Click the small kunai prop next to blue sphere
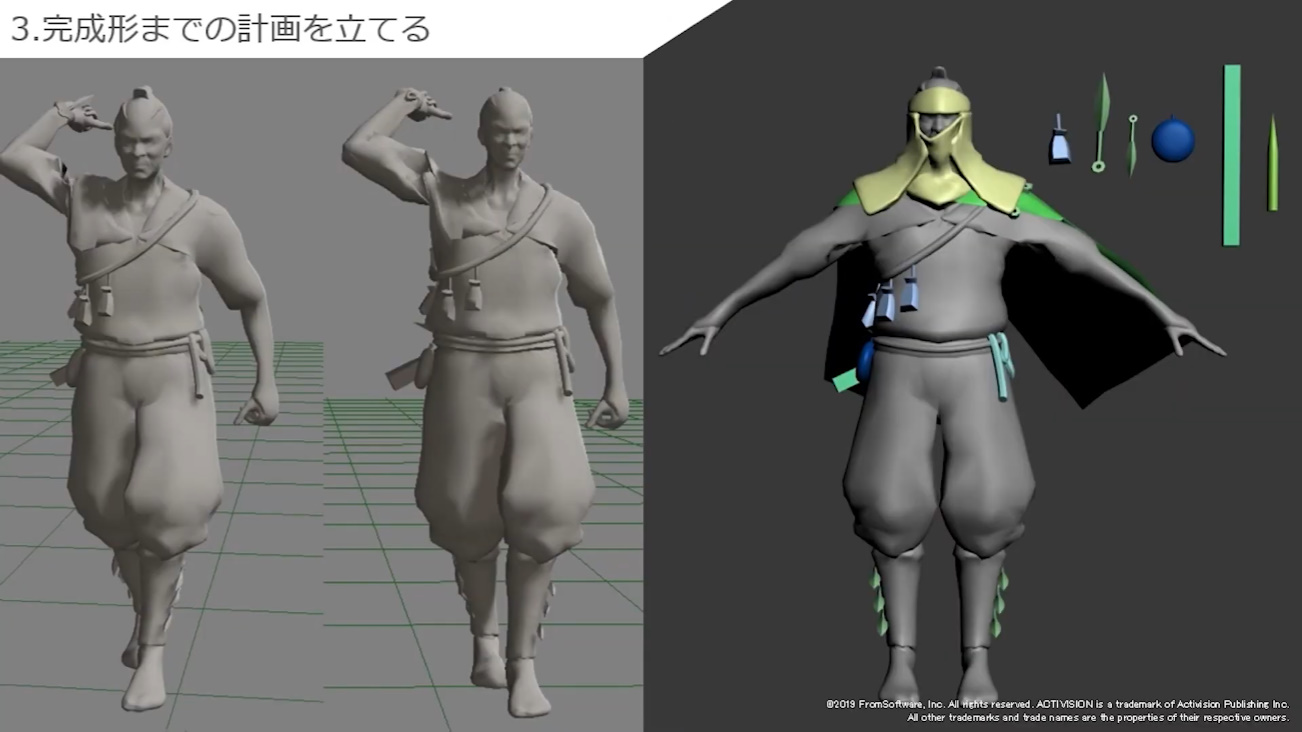The image size is (1302, 732). tap(1132, 145)
